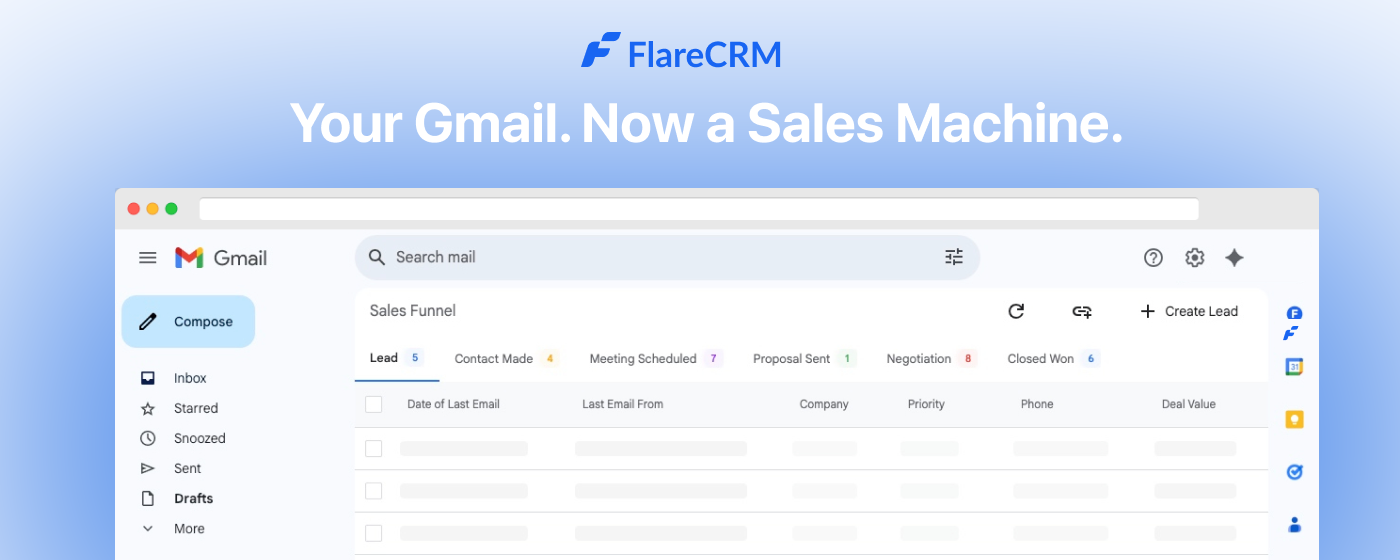This screenshot has width=1400, height=560.
Task: Click Last Email From column header
Action: [x=623, y=404]
